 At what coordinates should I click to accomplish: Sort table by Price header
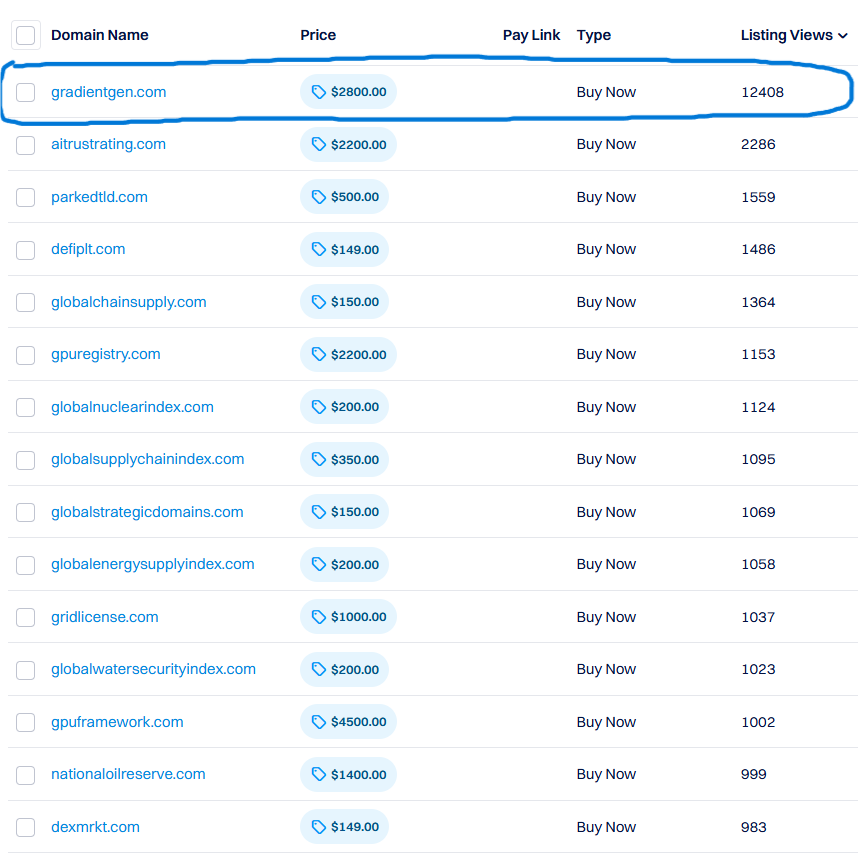(x=318, y=35)
